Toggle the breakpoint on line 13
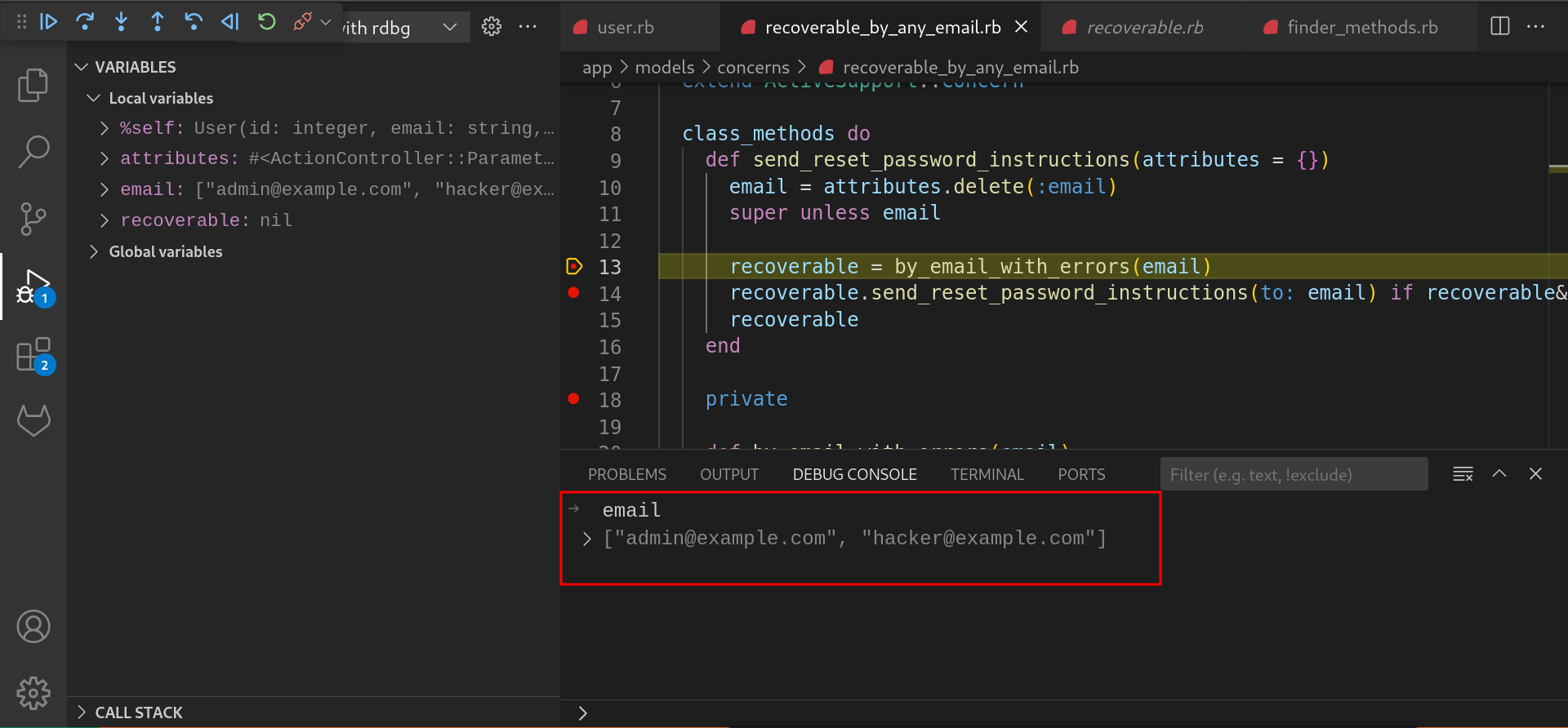Screen dimensions: 1568x728 (574, 266)
